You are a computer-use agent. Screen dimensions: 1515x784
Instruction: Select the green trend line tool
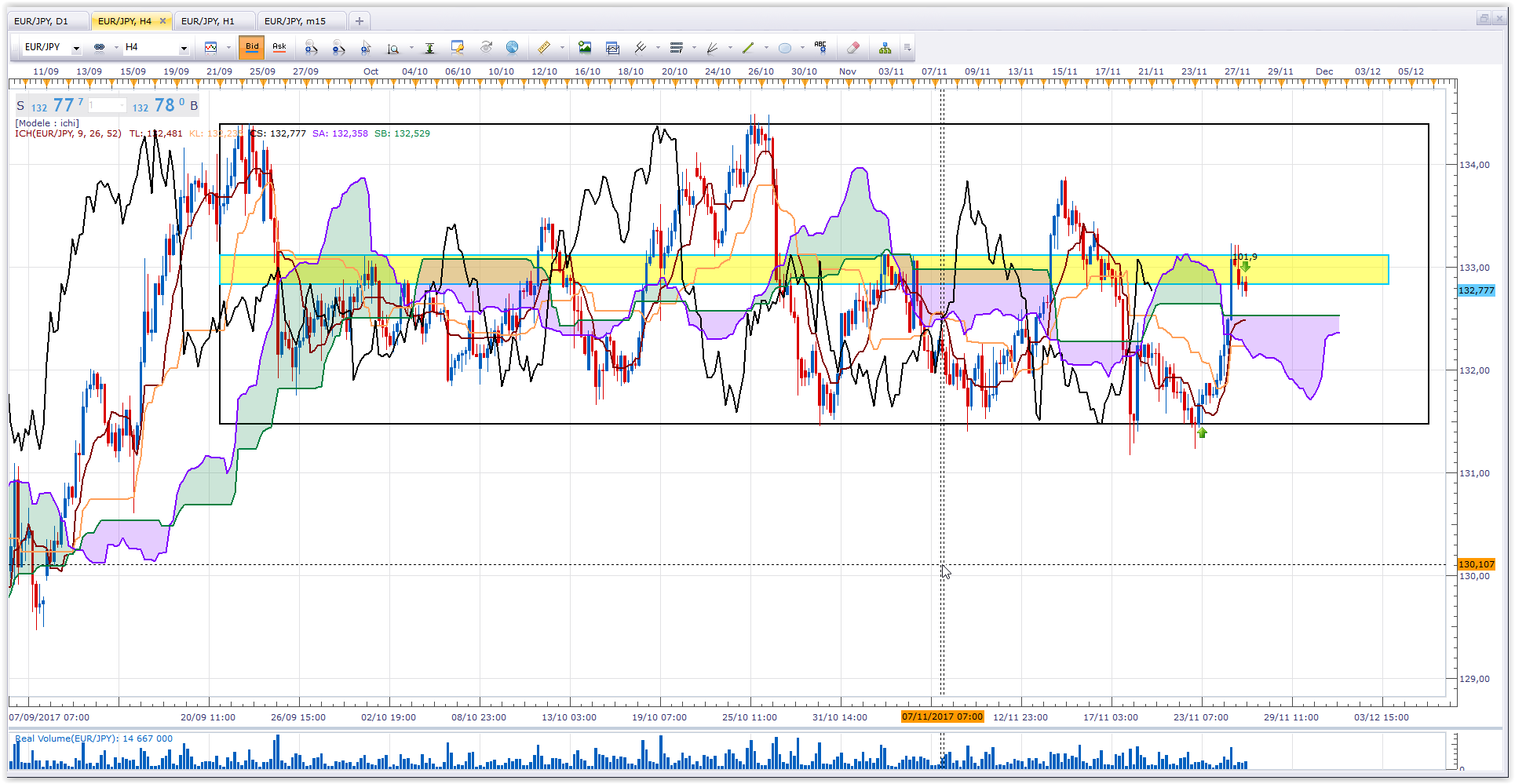tap(748, 48)
